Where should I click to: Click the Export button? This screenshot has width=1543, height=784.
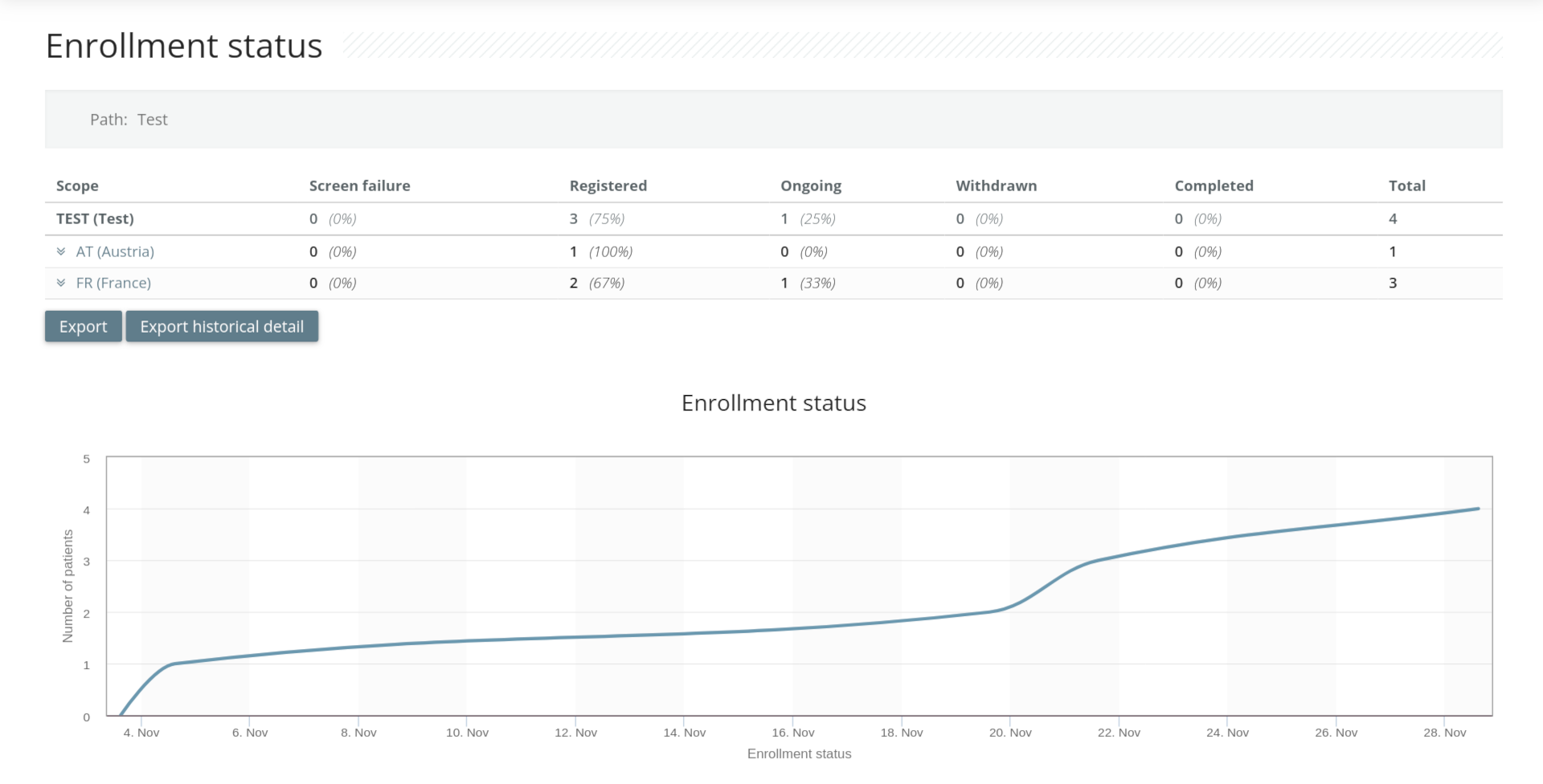coord(83,327)
